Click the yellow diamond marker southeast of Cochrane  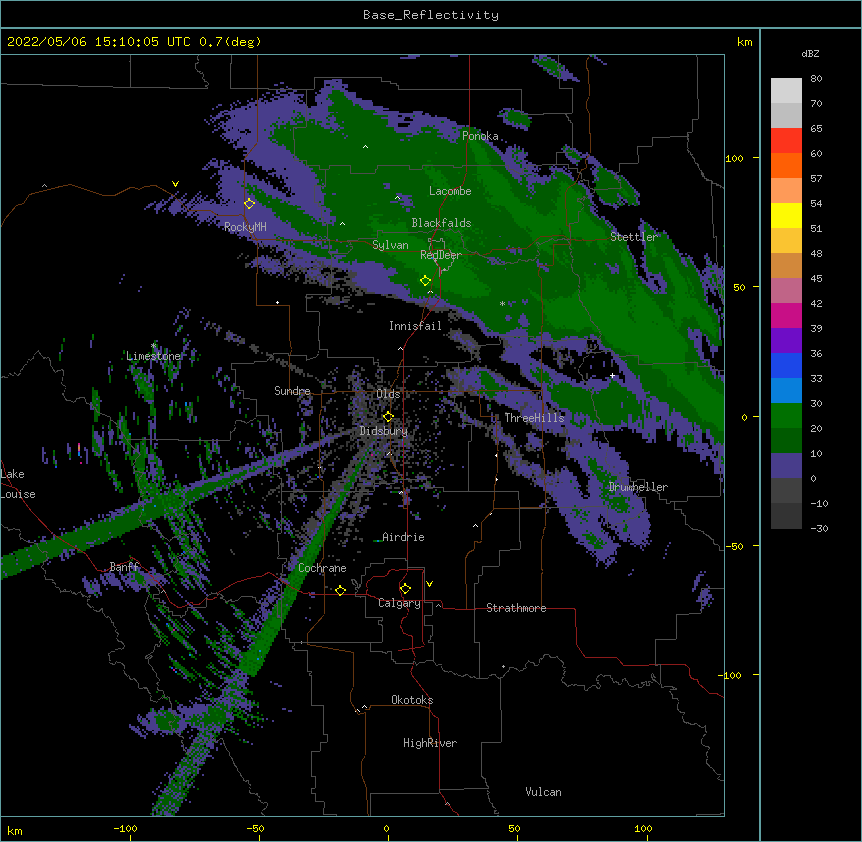[x=340, y=590]
